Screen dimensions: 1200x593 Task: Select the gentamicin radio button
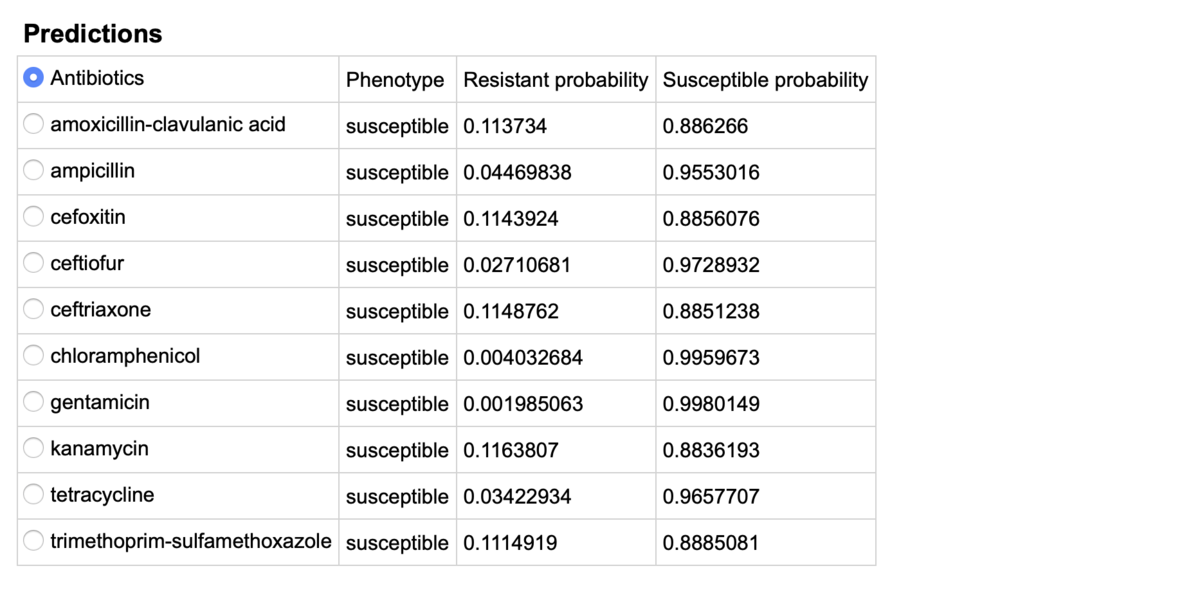[34, 403]
